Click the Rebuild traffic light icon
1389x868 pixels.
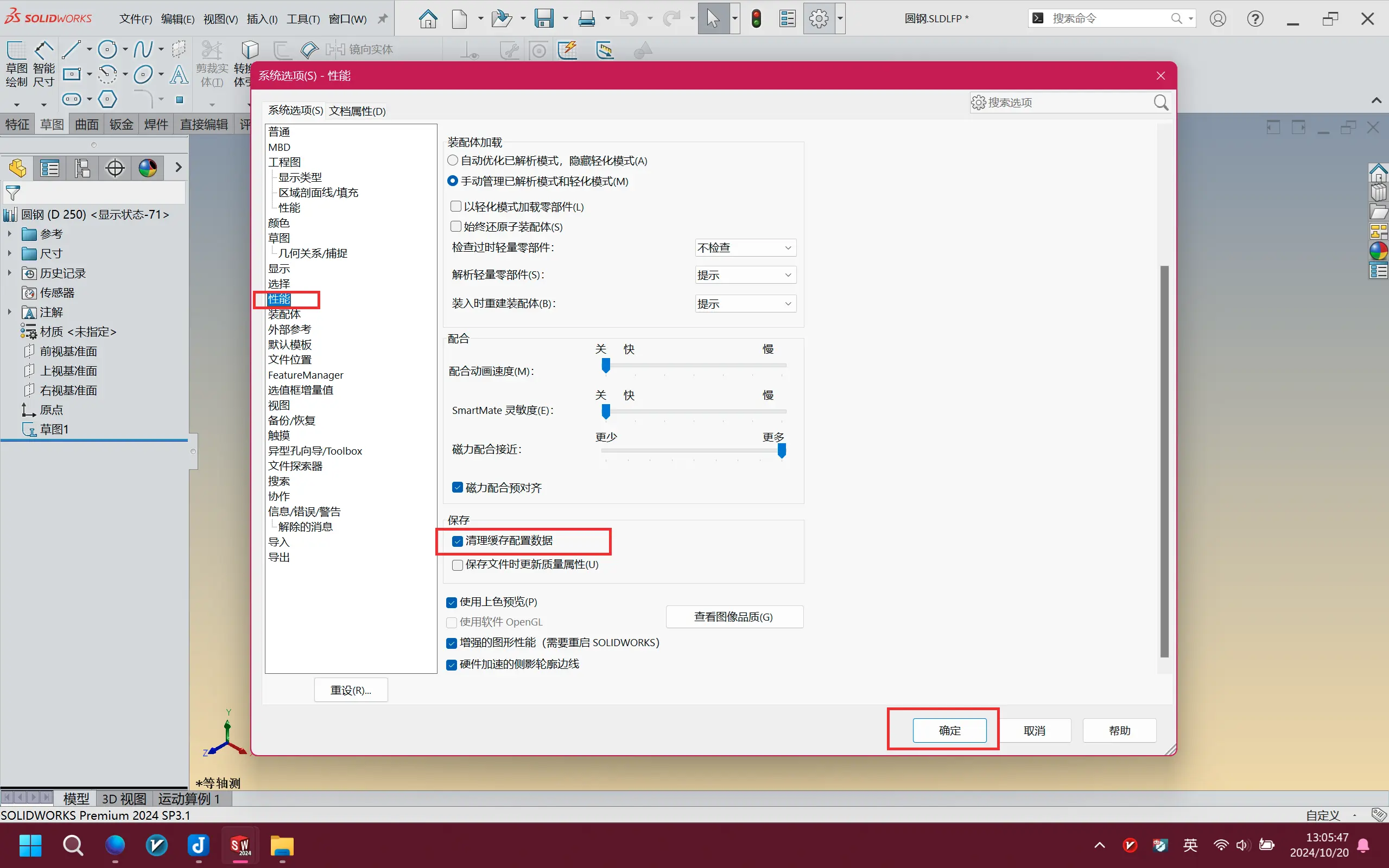click(756, 19)
